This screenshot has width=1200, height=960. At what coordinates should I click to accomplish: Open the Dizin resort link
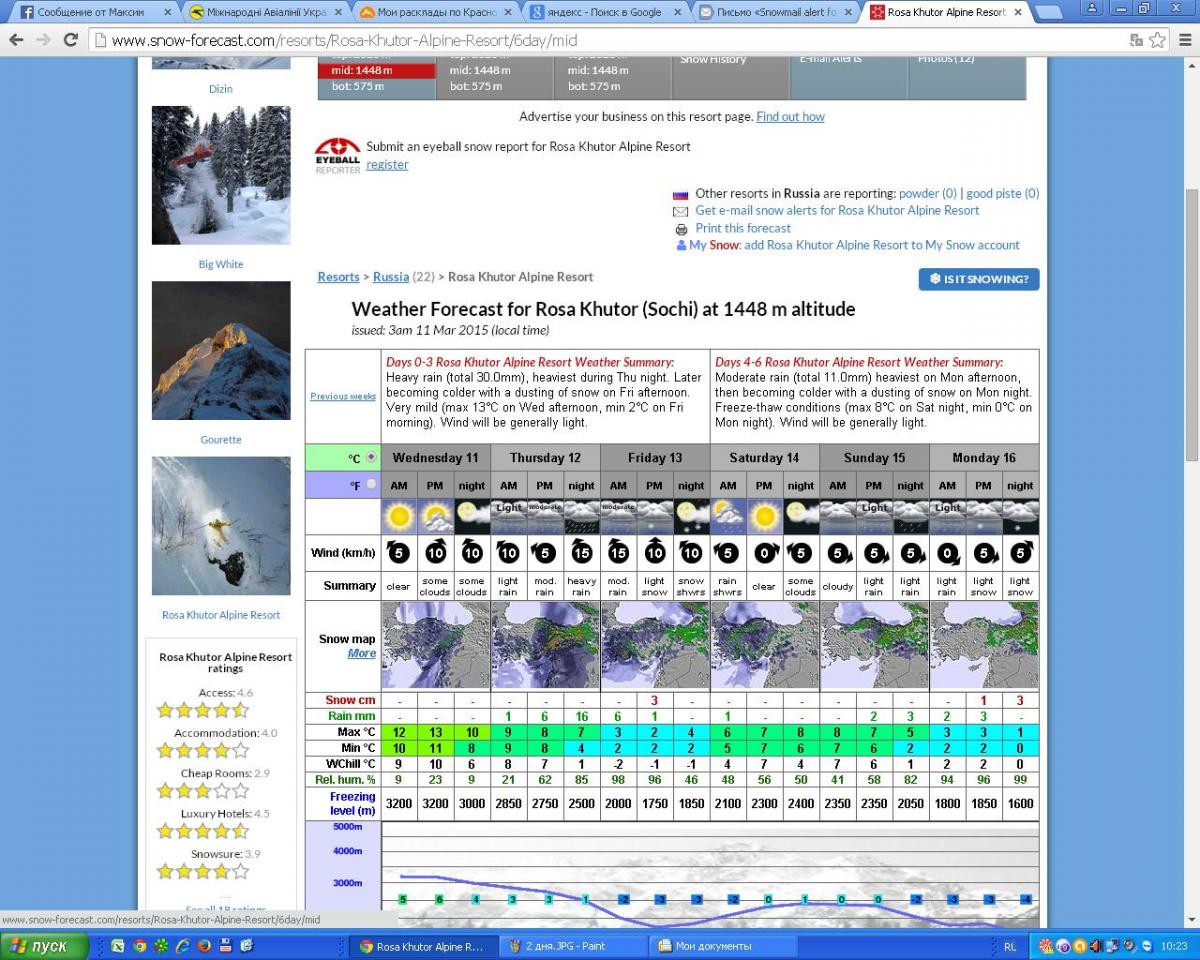tap(221, 89)
